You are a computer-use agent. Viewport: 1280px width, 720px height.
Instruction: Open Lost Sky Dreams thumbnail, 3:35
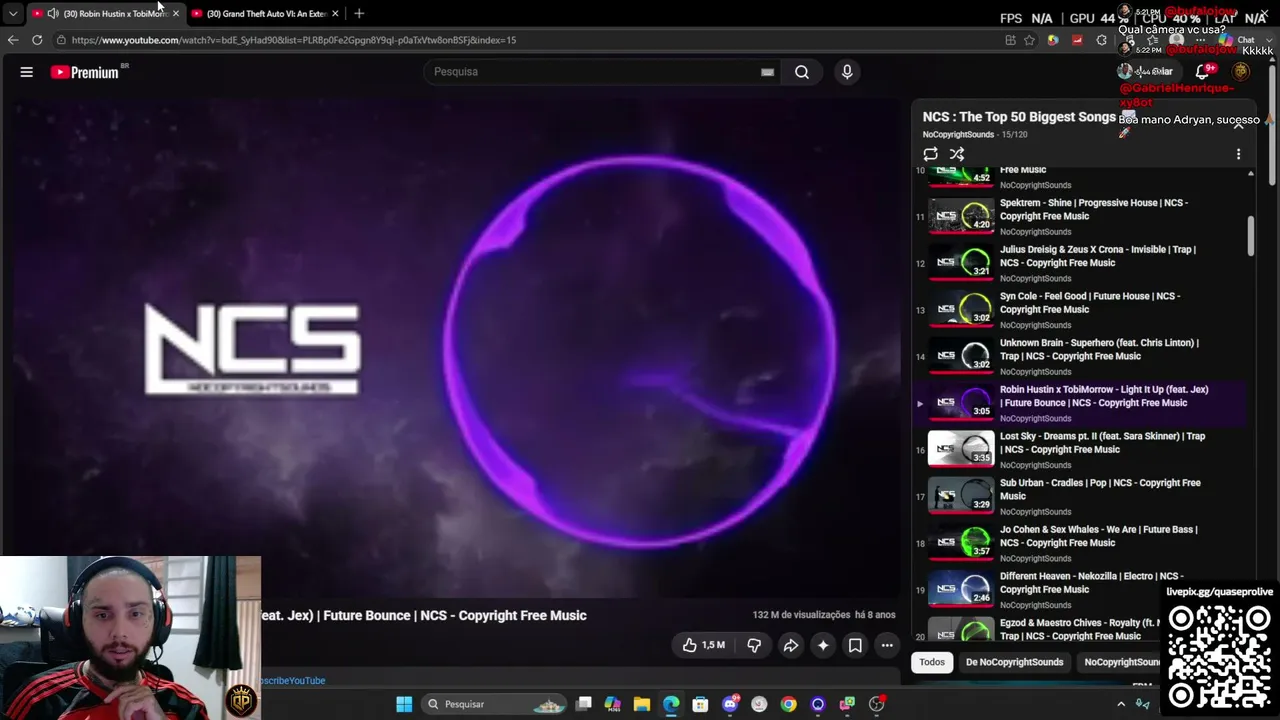(961, 448)
